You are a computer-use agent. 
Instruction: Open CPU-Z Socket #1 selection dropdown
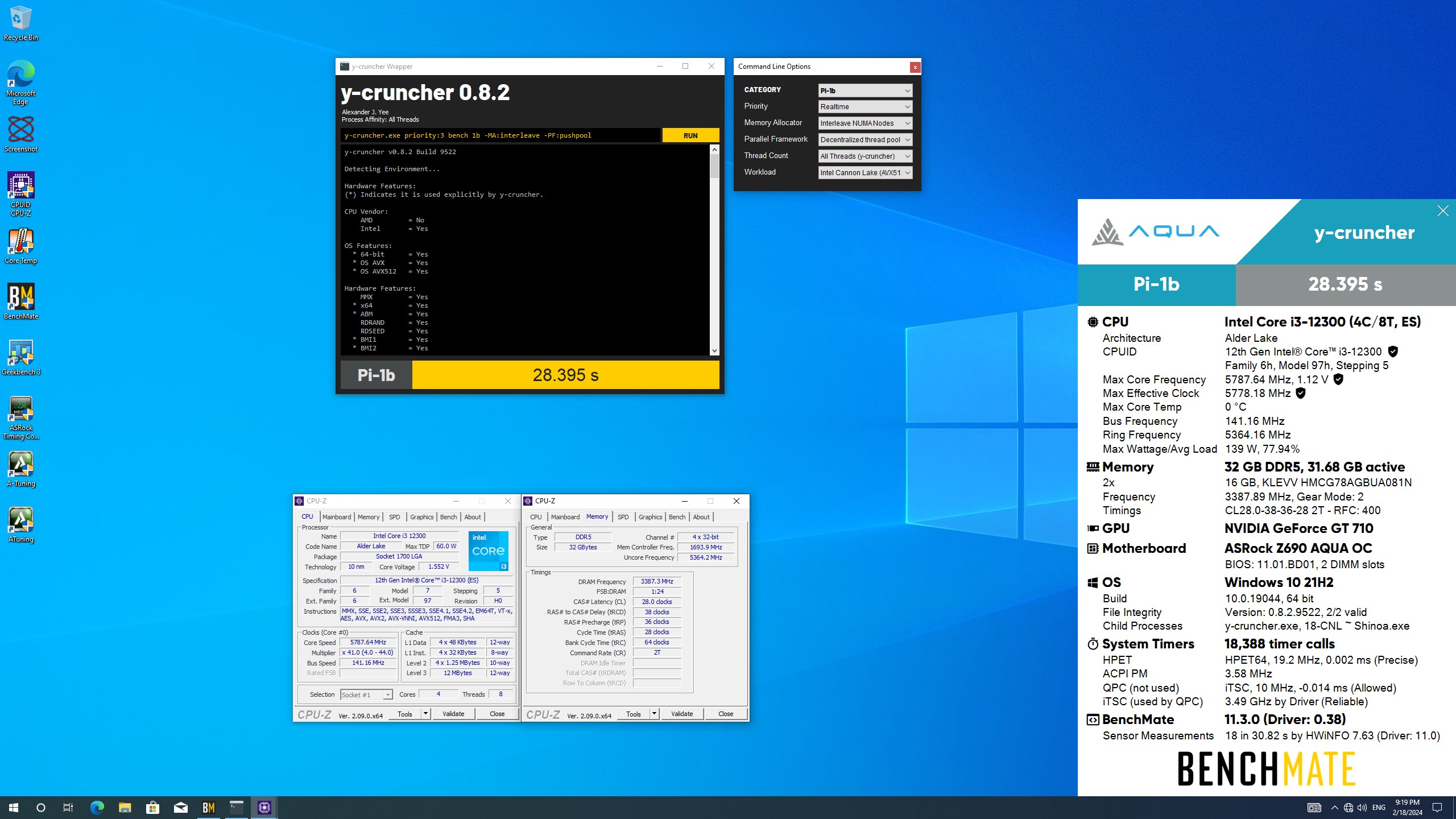point(366,694)
